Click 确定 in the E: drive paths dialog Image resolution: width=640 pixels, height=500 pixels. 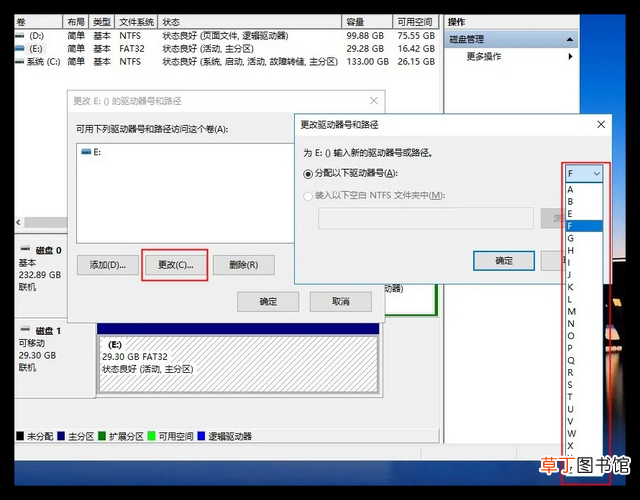coord(268,302)
